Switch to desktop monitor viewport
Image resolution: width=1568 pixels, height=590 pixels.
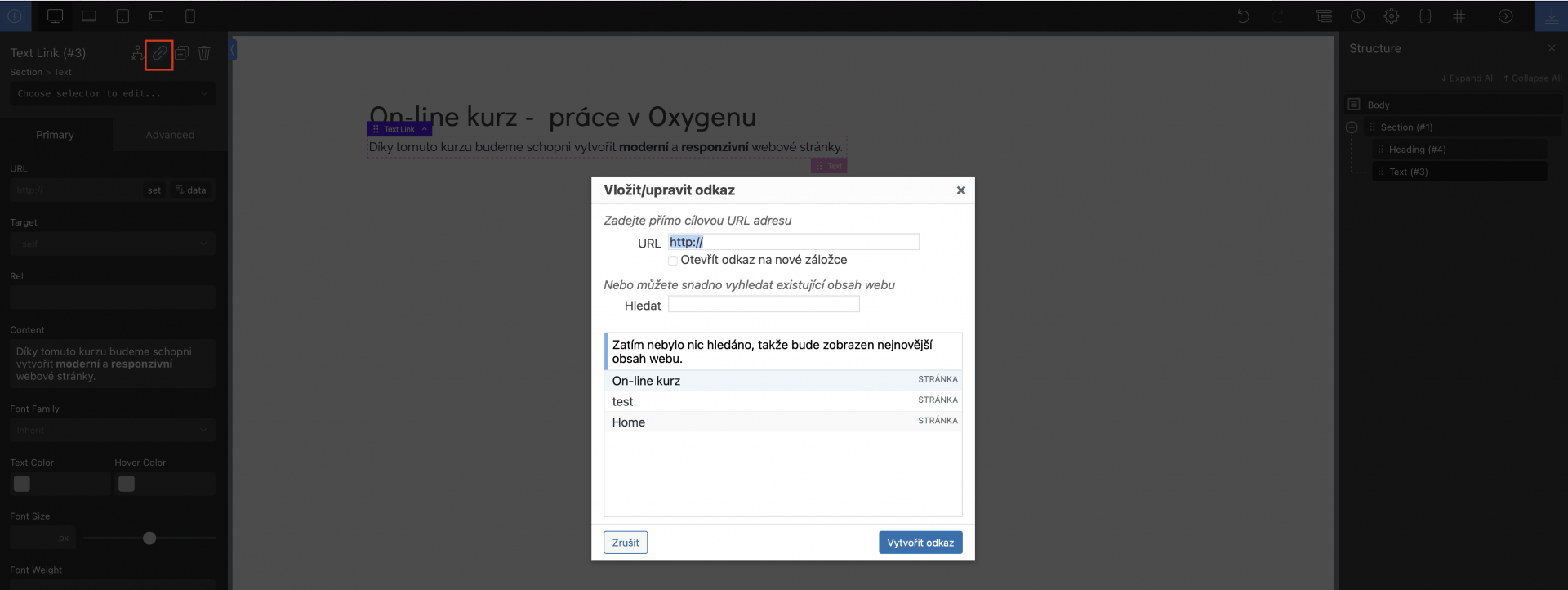[x=55, y=16]
